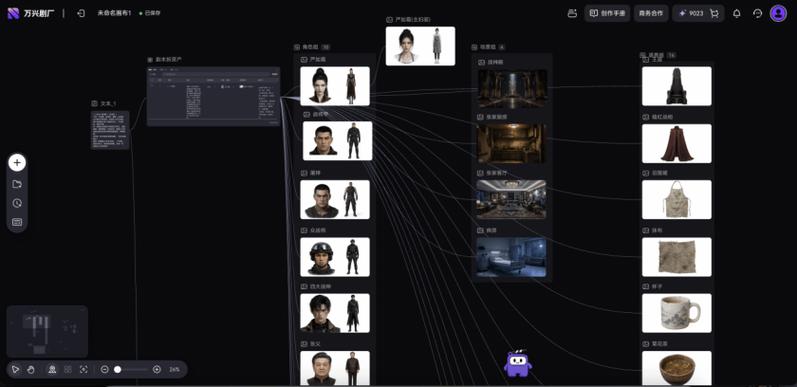Click the zoom out minus button
Screen dimensions: 797x387
(105, 370)
